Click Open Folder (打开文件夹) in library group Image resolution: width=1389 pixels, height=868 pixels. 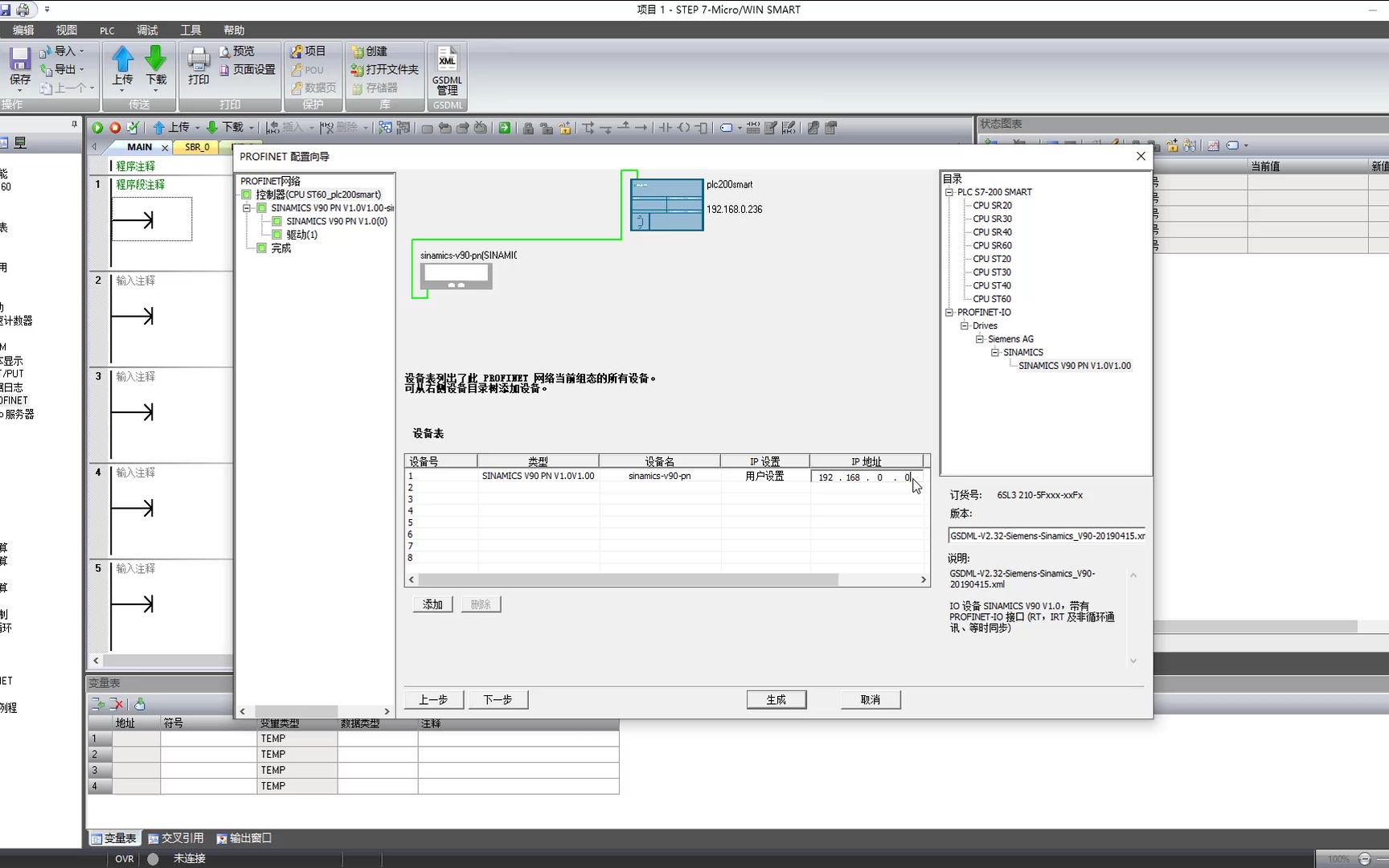(385, 69)
